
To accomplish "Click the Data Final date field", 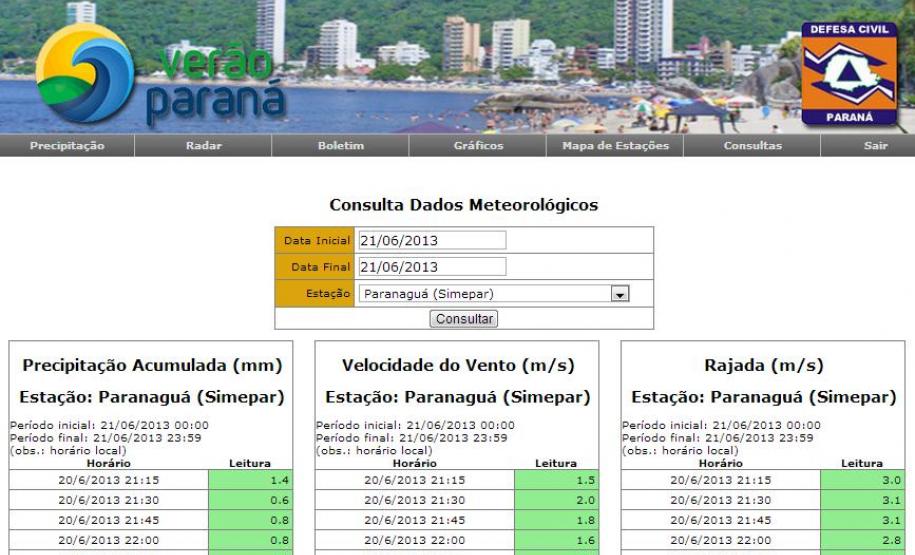I will coord(431,266).
